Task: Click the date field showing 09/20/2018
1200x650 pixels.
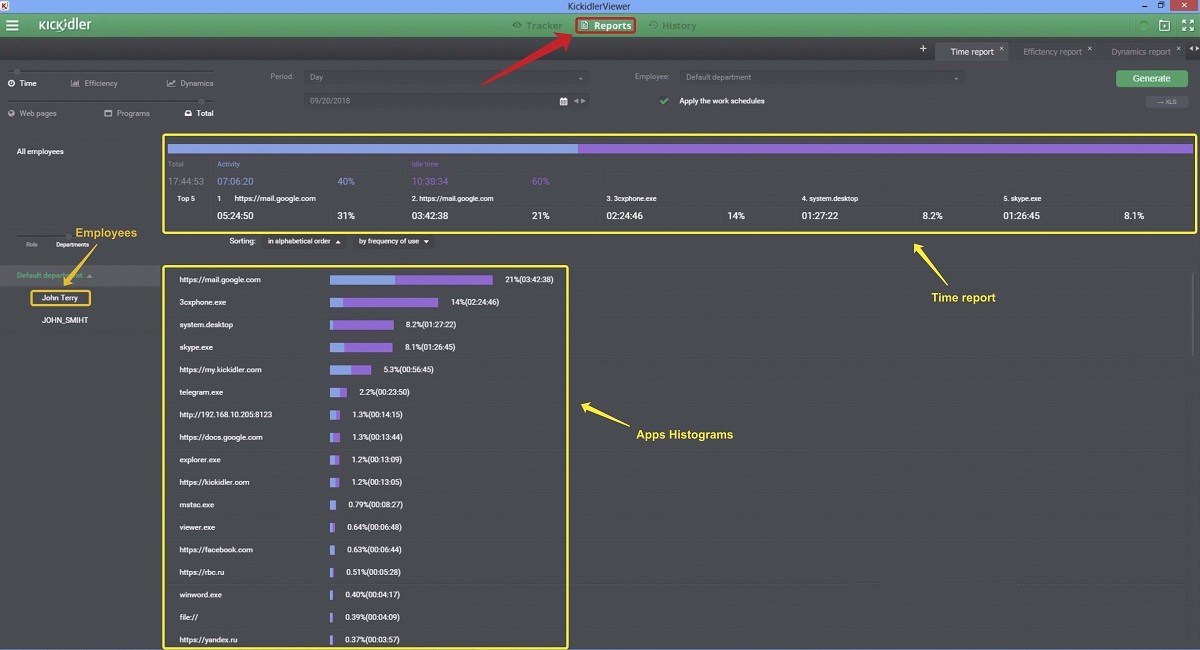Action: (x=432, y=101)
